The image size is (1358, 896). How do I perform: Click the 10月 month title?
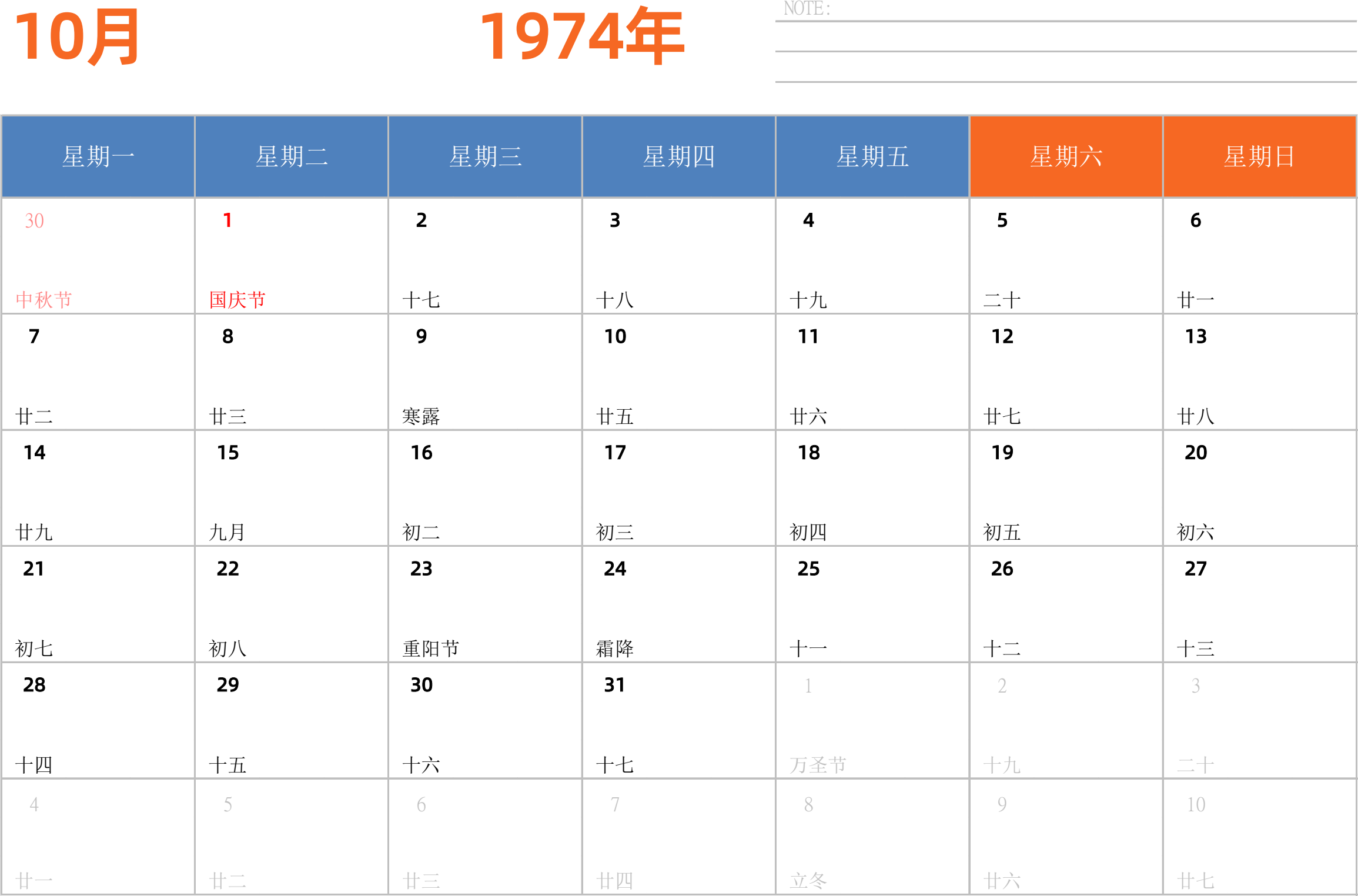click(x=77, y=37)
